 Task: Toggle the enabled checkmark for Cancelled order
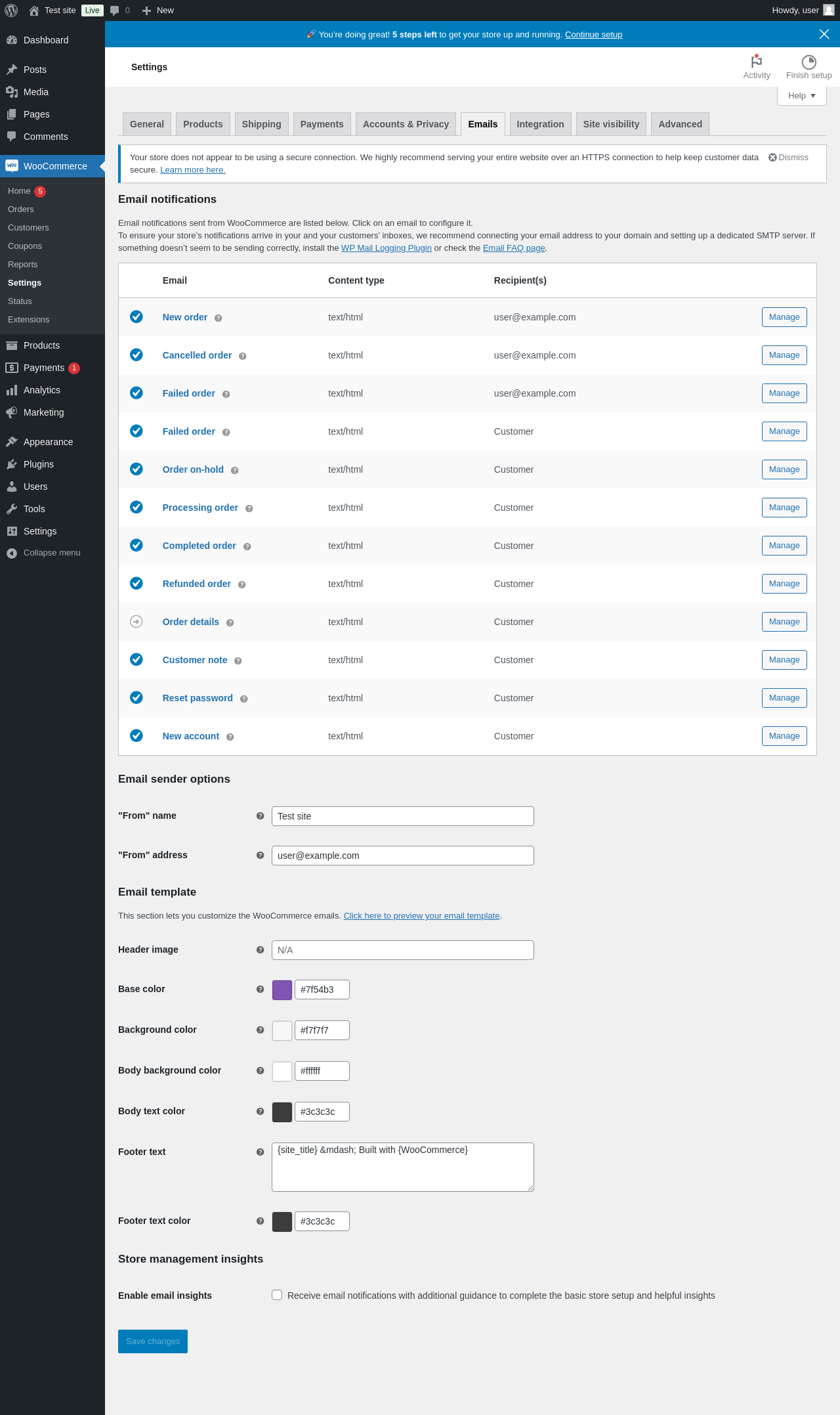[136, 355]
